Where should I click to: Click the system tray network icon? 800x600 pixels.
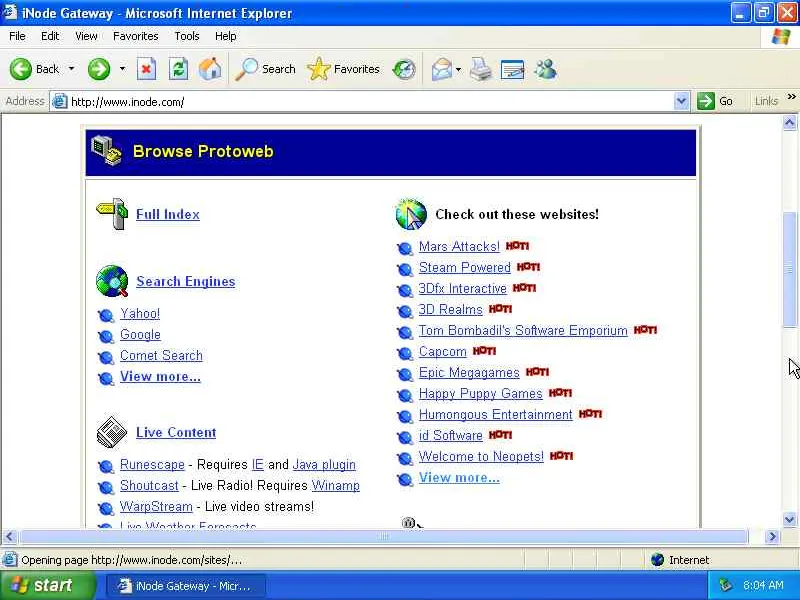click(x=726, y=585)
